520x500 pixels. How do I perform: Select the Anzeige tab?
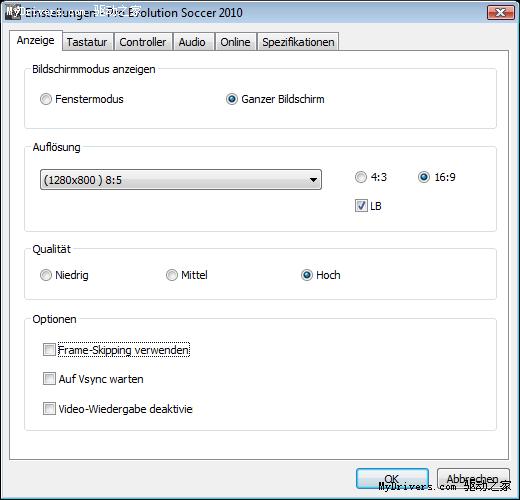coord(36,40)
